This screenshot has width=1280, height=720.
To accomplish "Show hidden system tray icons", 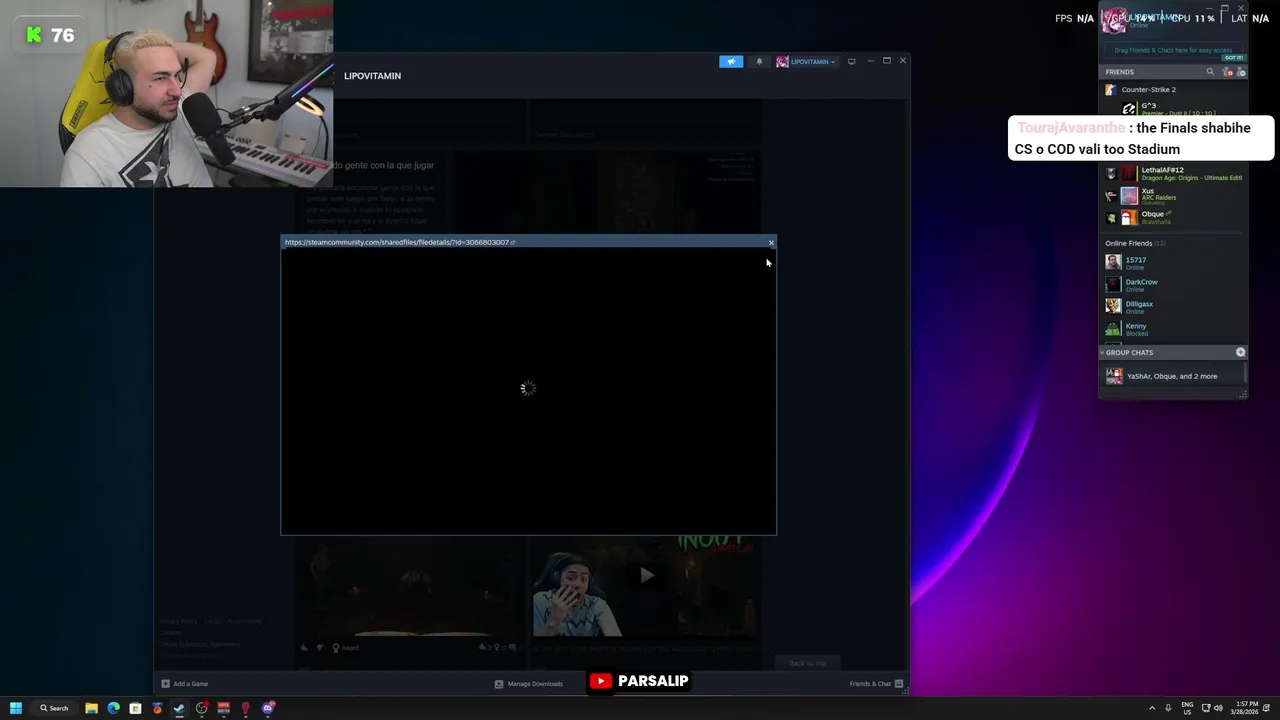I will coord(1151,708).
